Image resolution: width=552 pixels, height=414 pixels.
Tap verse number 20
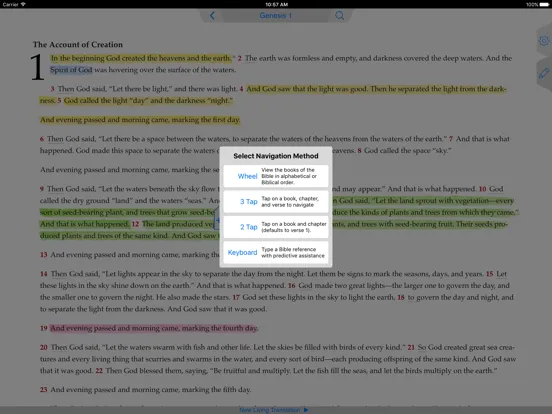(x=44, y=347)
